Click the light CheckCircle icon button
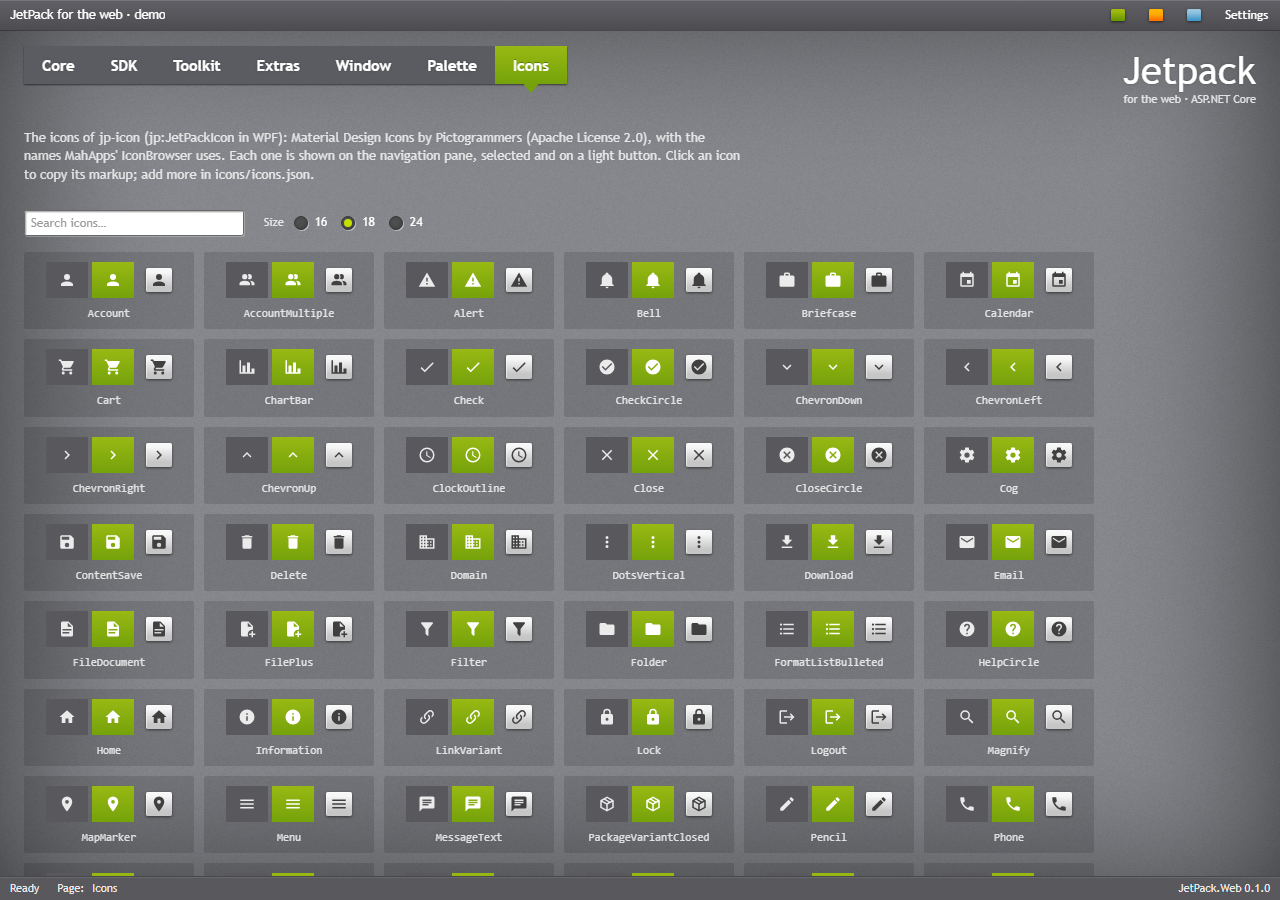Image resolution: width=1280 pixels, height=900 pixels. coord(699,367)
